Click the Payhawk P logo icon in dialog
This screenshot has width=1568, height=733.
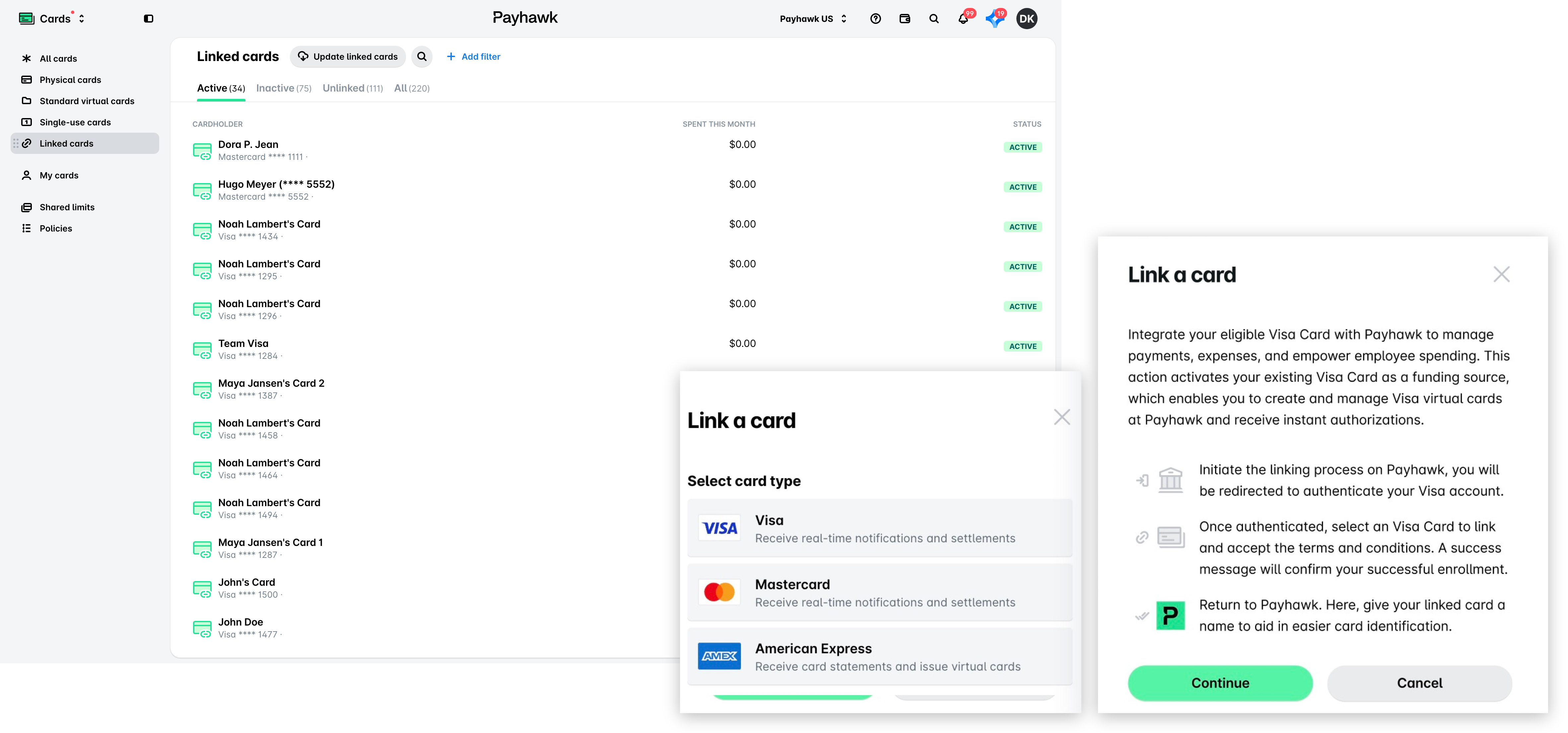tap(1170, 616)
